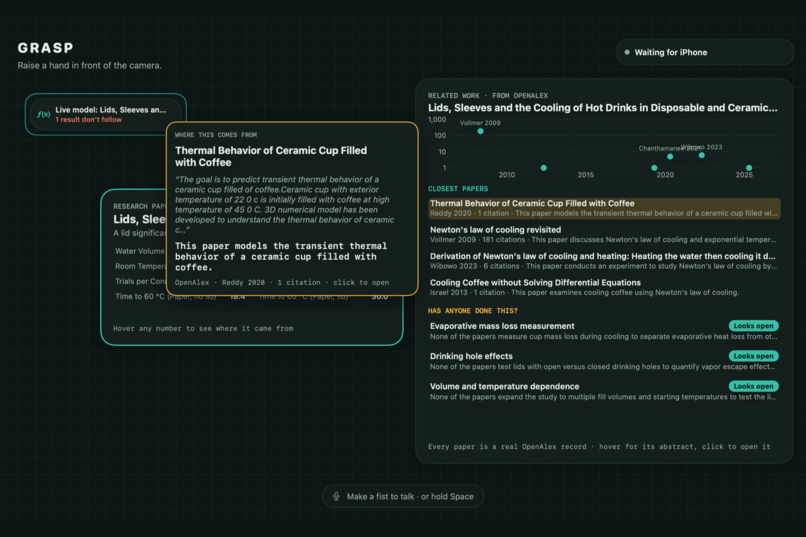806x537 pixels.
Task: Open Thermal Behavior of Ceramic Cup popup title
Action: point(271,156)
